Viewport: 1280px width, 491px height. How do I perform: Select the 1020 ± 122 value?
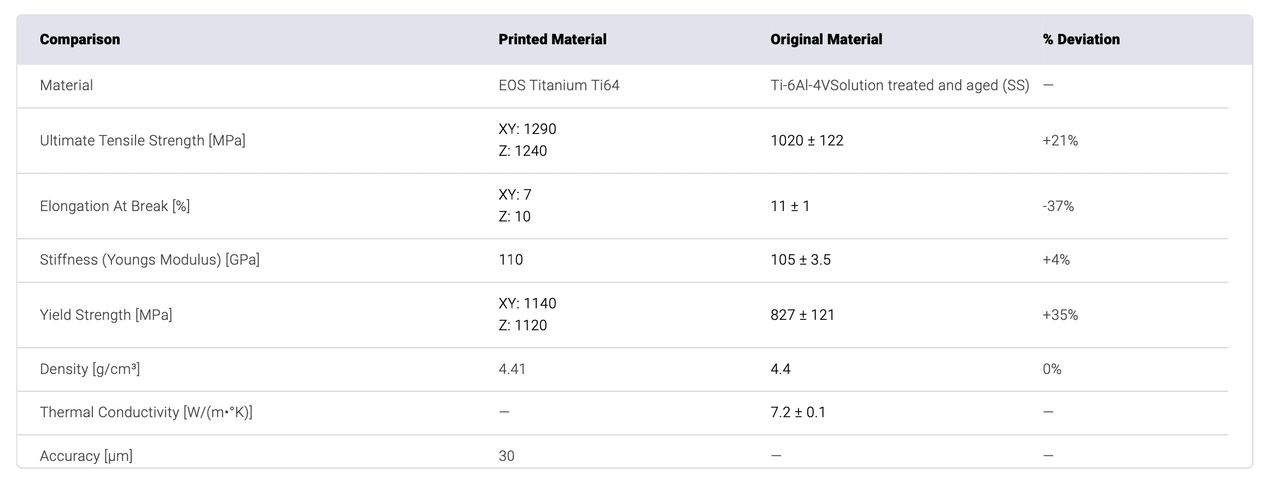coord(807,141)
